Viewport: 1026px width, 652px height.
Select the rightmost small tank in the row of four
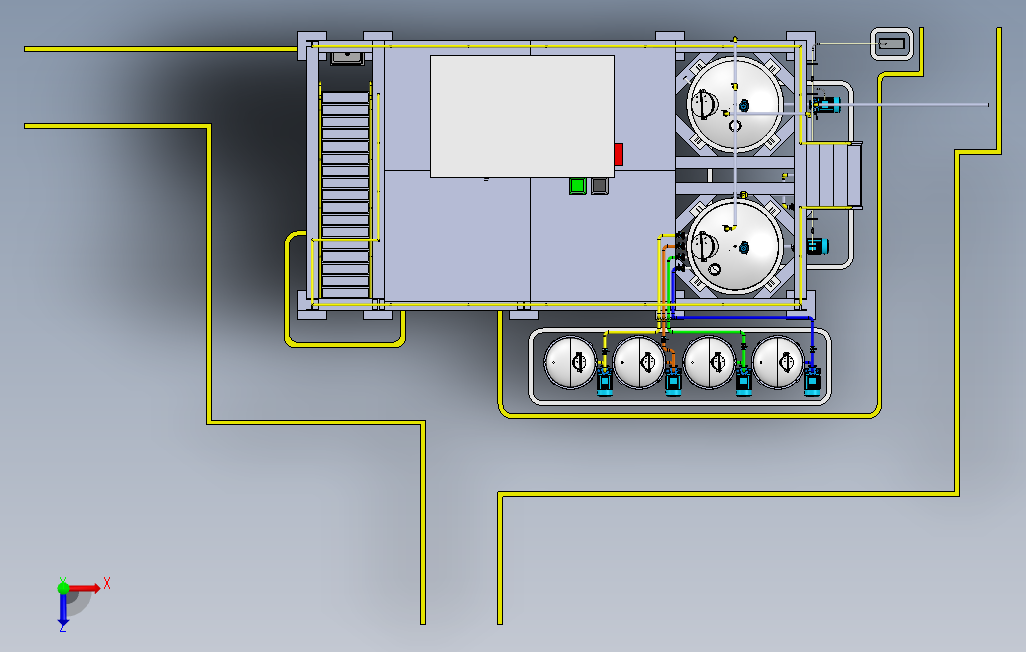pyautogui.click(x=778, y=362)
